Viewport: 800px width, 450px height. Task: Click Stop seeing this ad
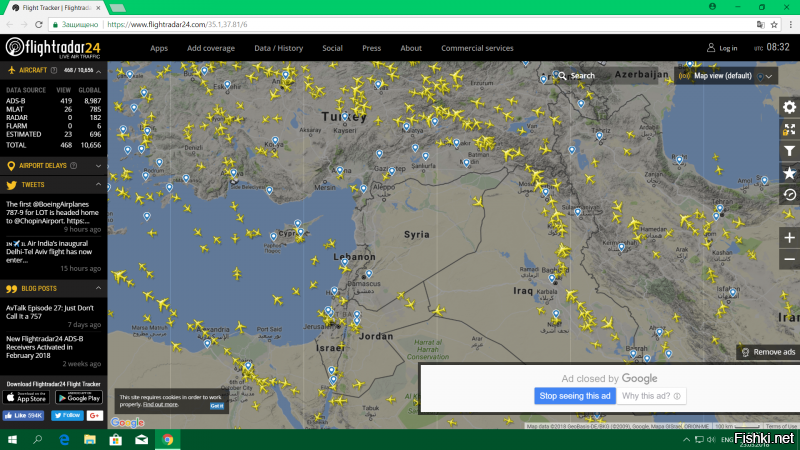coord(575,396)
